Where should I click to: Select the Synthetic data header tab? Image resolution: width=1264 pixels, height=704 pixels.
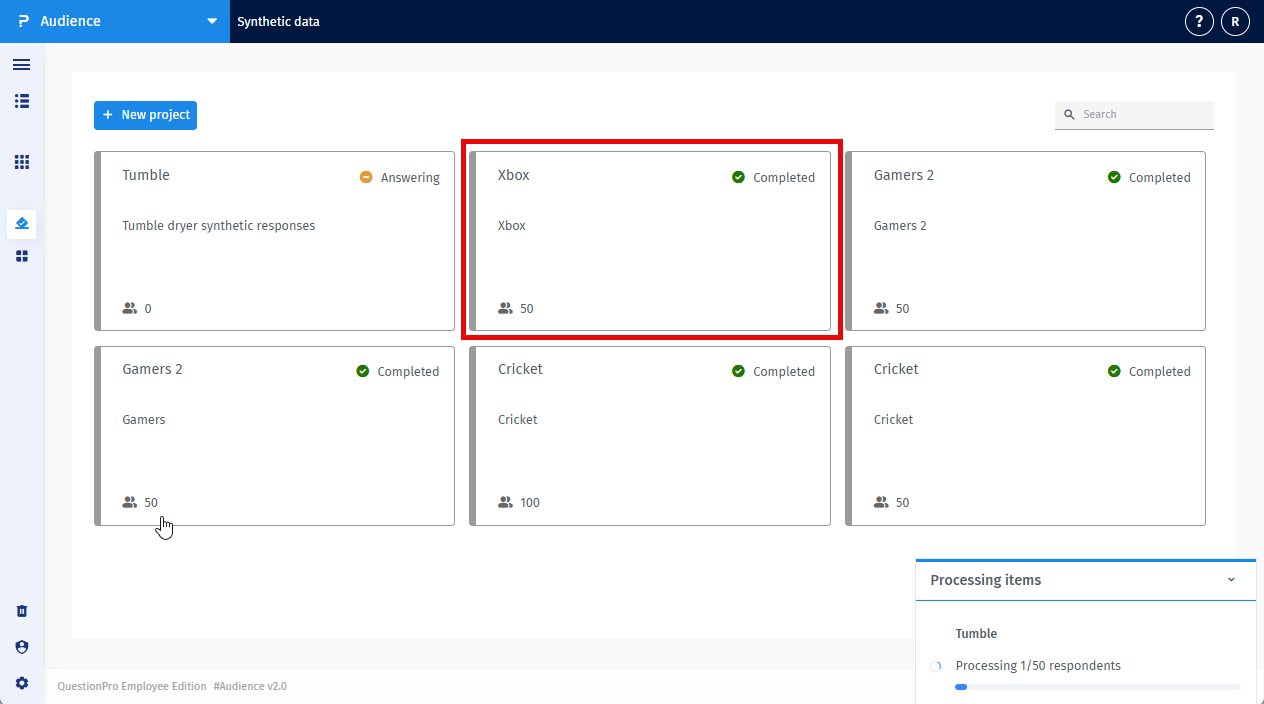coord(278,21)
